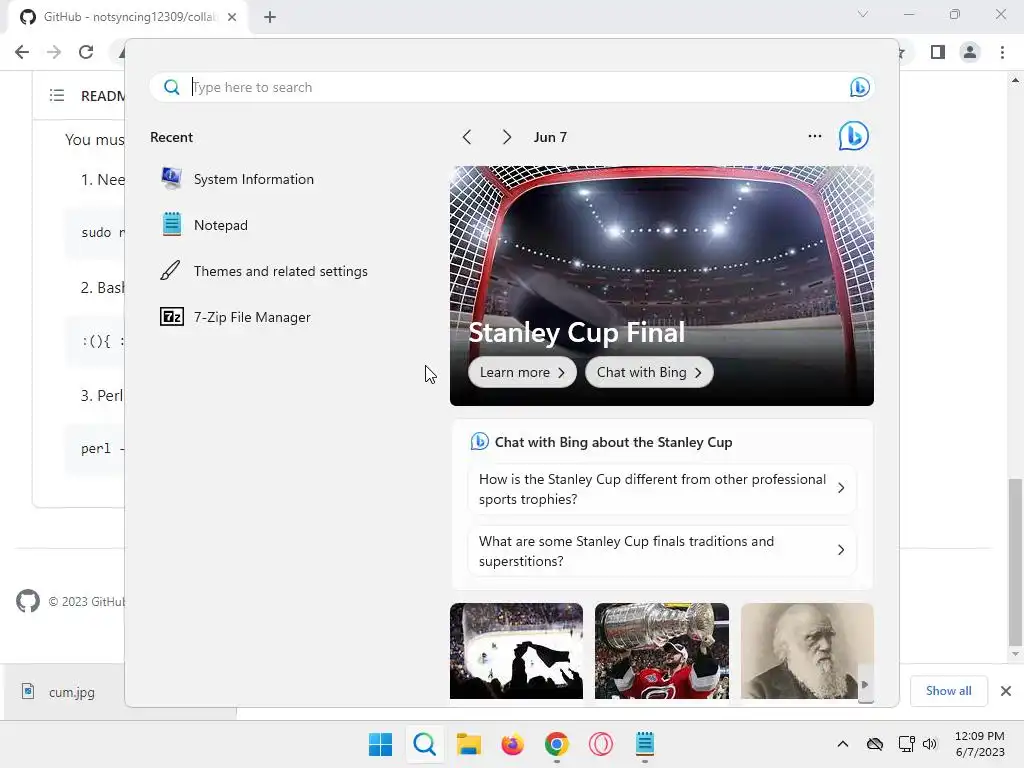Open the player kissing Stanley Cup thumbnail
This screenshot has height=768, width=1024.
[662, 651]
